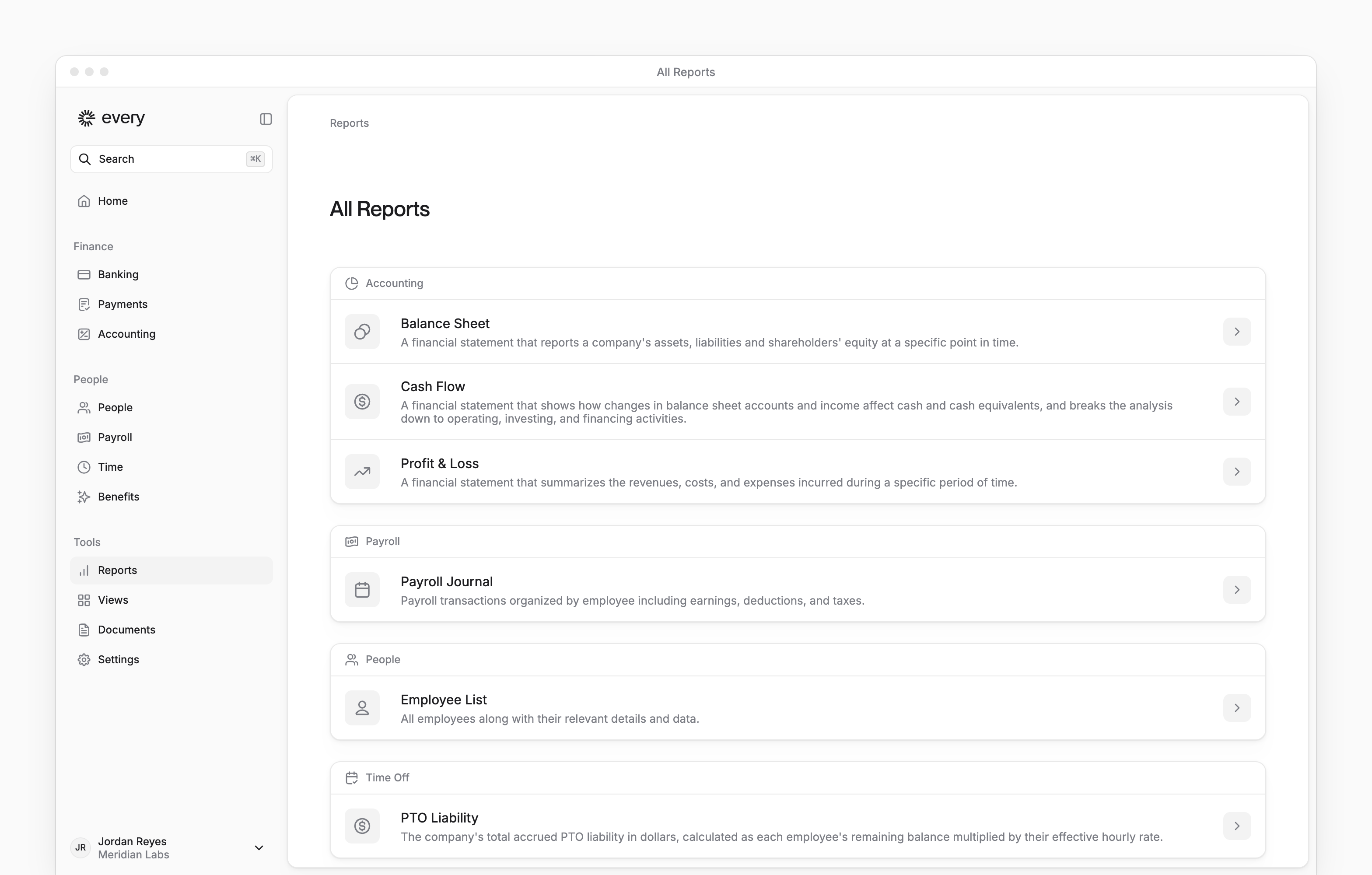The image size is (1372, 875).
Task: Select the Reports sidebar item
Action: (171, 570)
